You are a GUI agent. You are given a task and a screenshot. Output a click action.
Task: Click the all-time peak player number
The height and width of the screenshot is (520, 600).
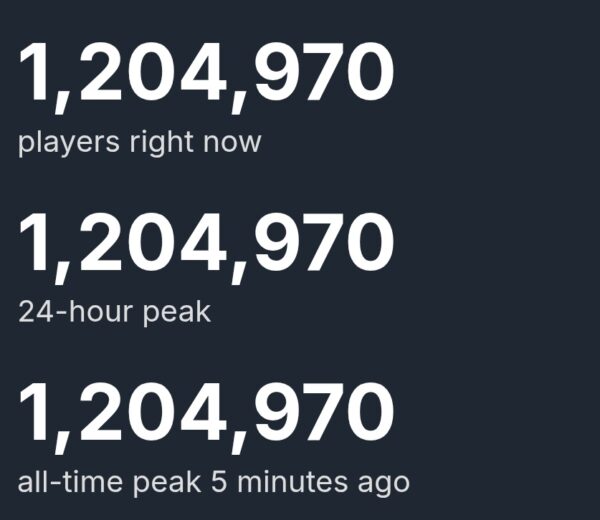click(x=206, y=417)
